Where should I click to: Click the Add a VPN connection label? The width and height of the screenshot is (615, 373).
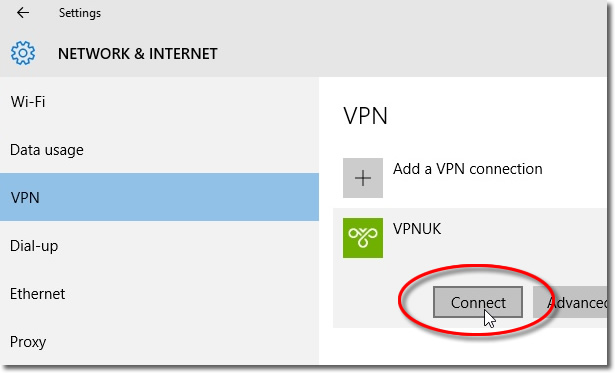[x=468, y=169]
